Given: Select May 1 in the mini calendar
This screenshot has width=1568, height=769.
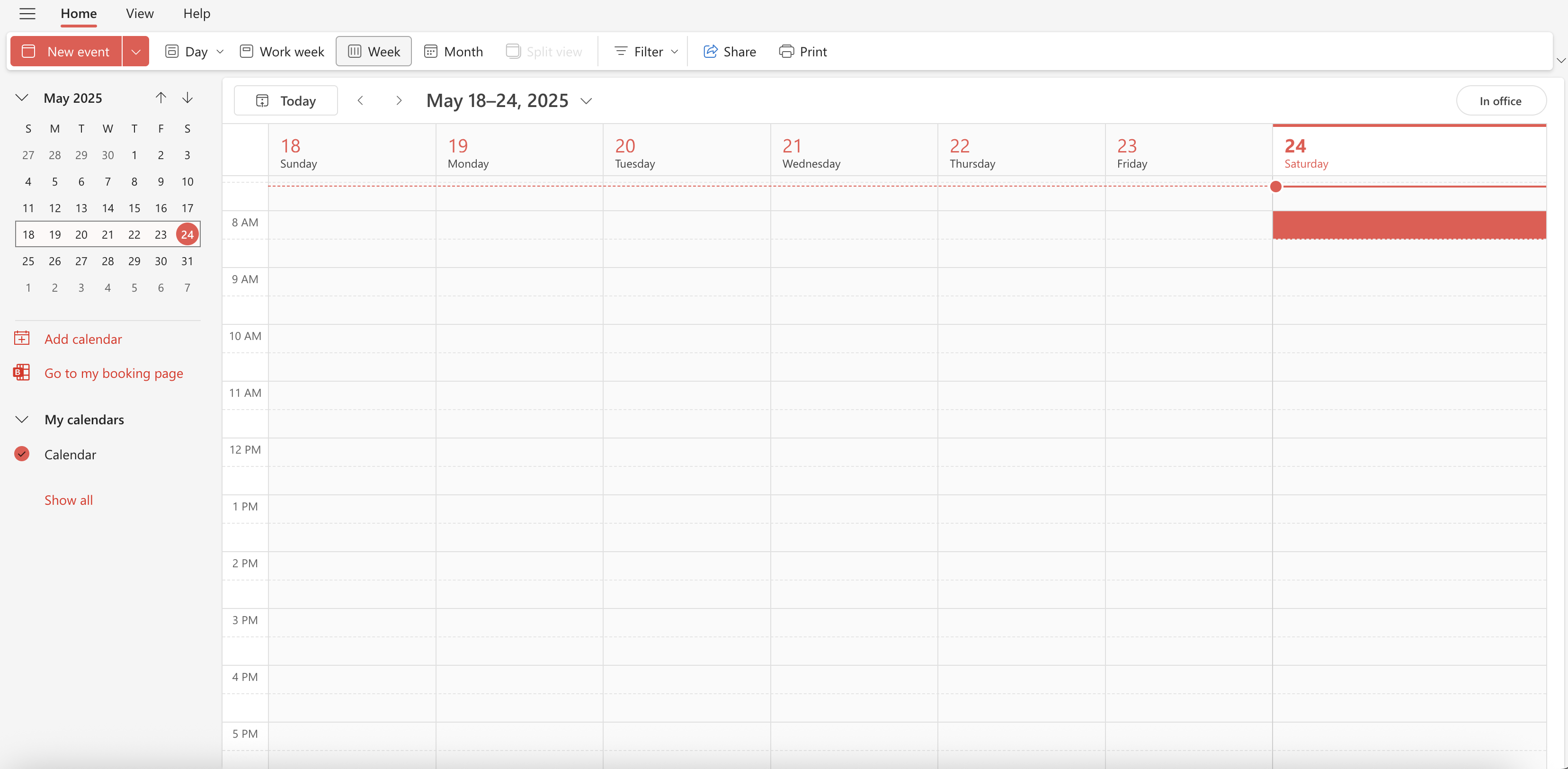Looking at the screenshot, I should [134, 155].
